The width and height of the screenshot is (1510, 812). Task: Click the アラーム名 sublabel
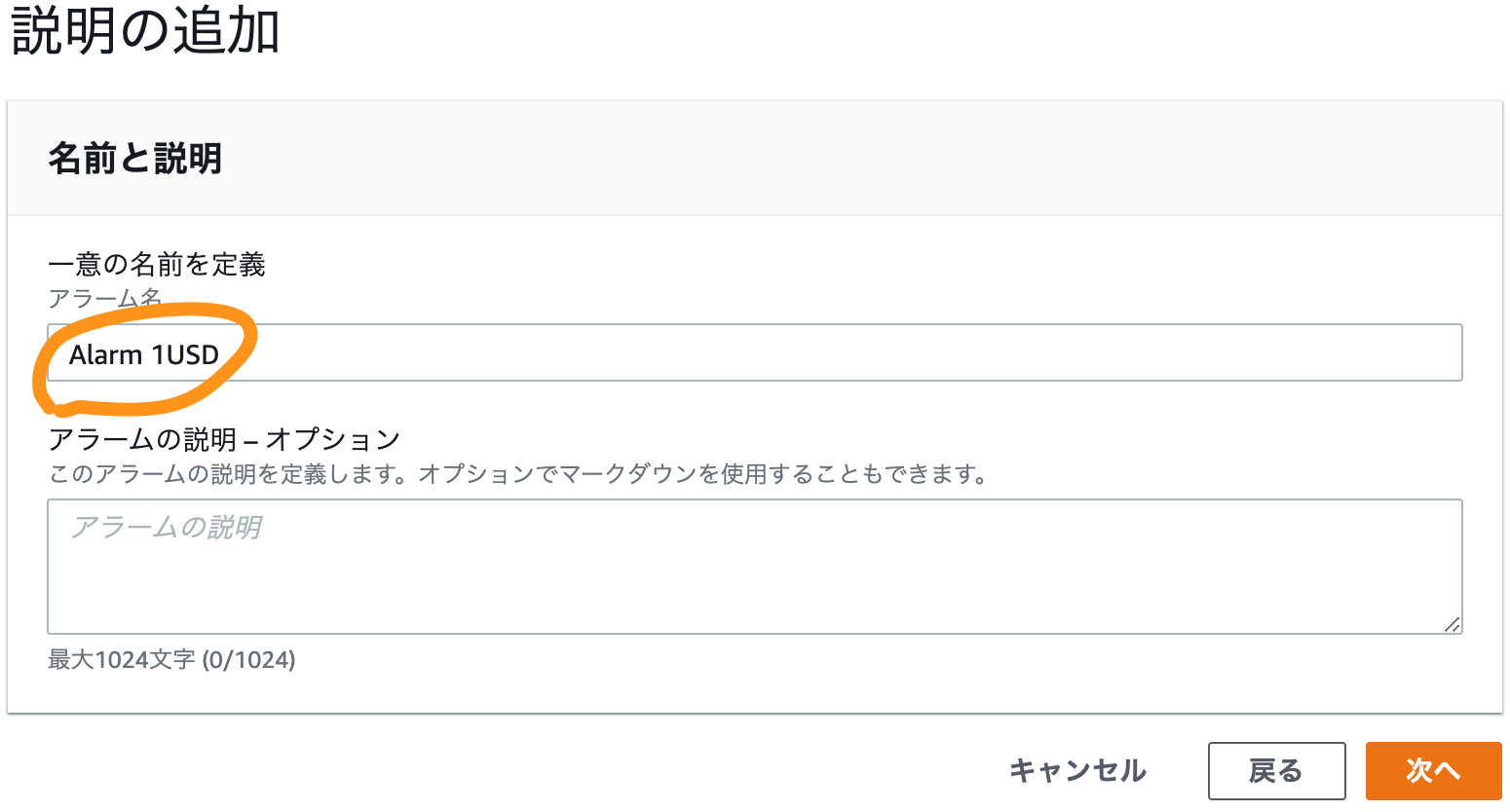coord(105,298)
